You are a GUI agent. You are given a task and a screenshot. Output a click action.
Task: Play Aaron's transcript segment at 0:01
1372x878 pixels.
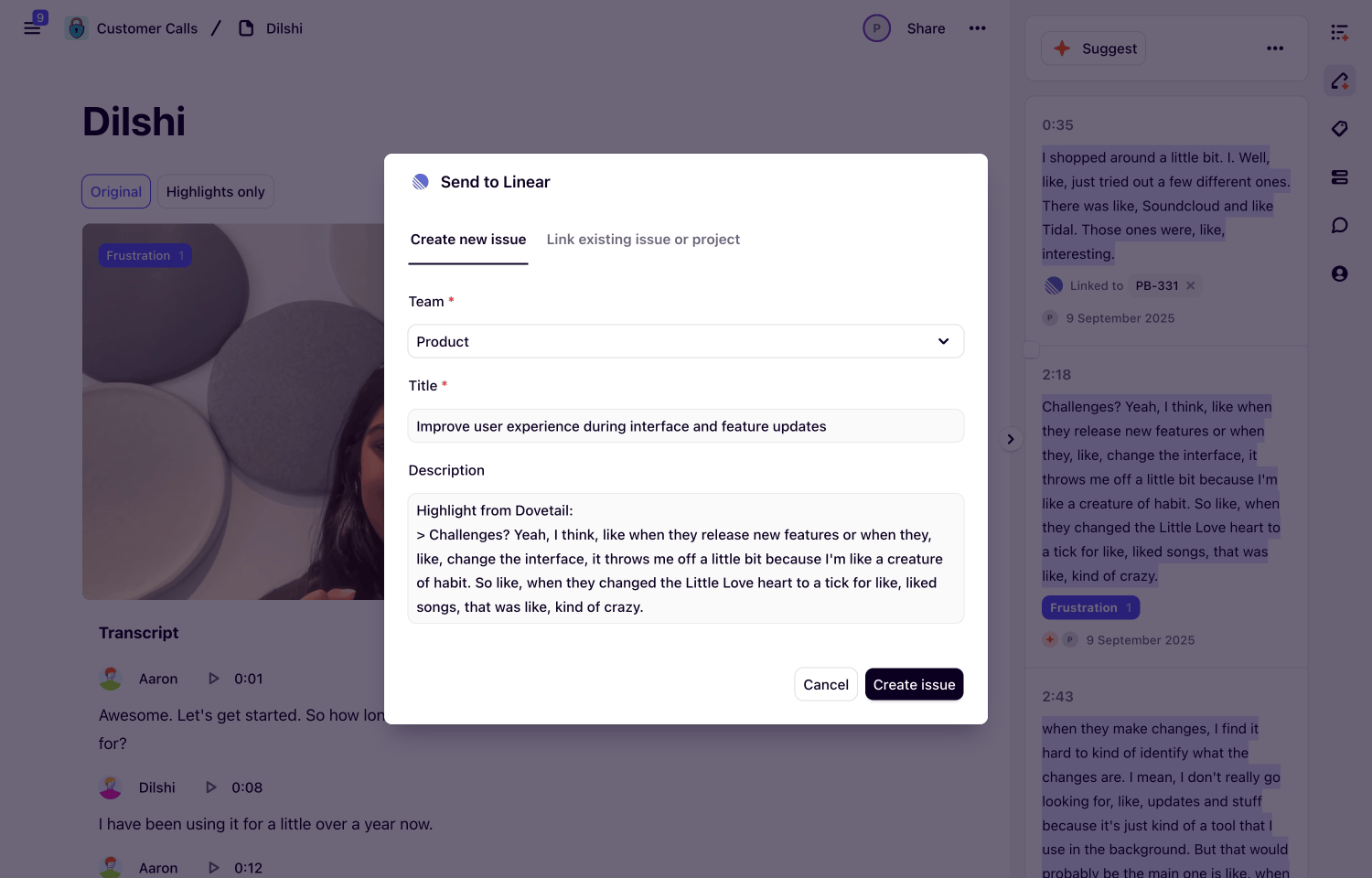(x=214, y=679)
